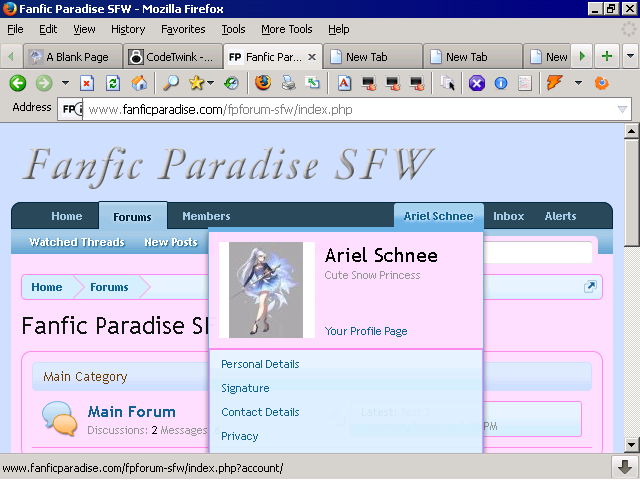The height and width of the screenshot is (480, 640).
Task: Click the Home forum navigation tab
Action: tap(67, 216)
